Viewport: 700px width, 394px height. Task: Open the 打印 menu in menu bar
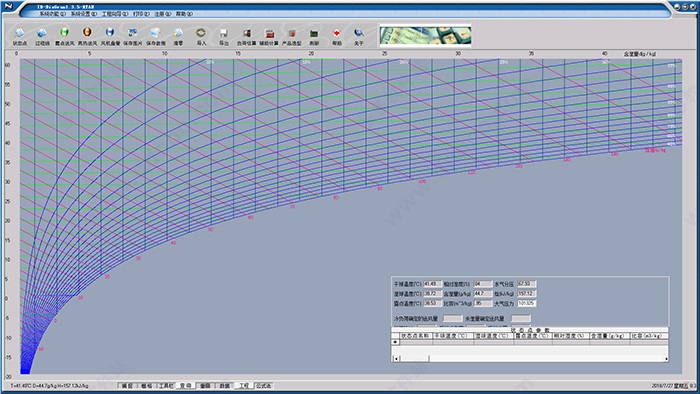click(141, 14)
